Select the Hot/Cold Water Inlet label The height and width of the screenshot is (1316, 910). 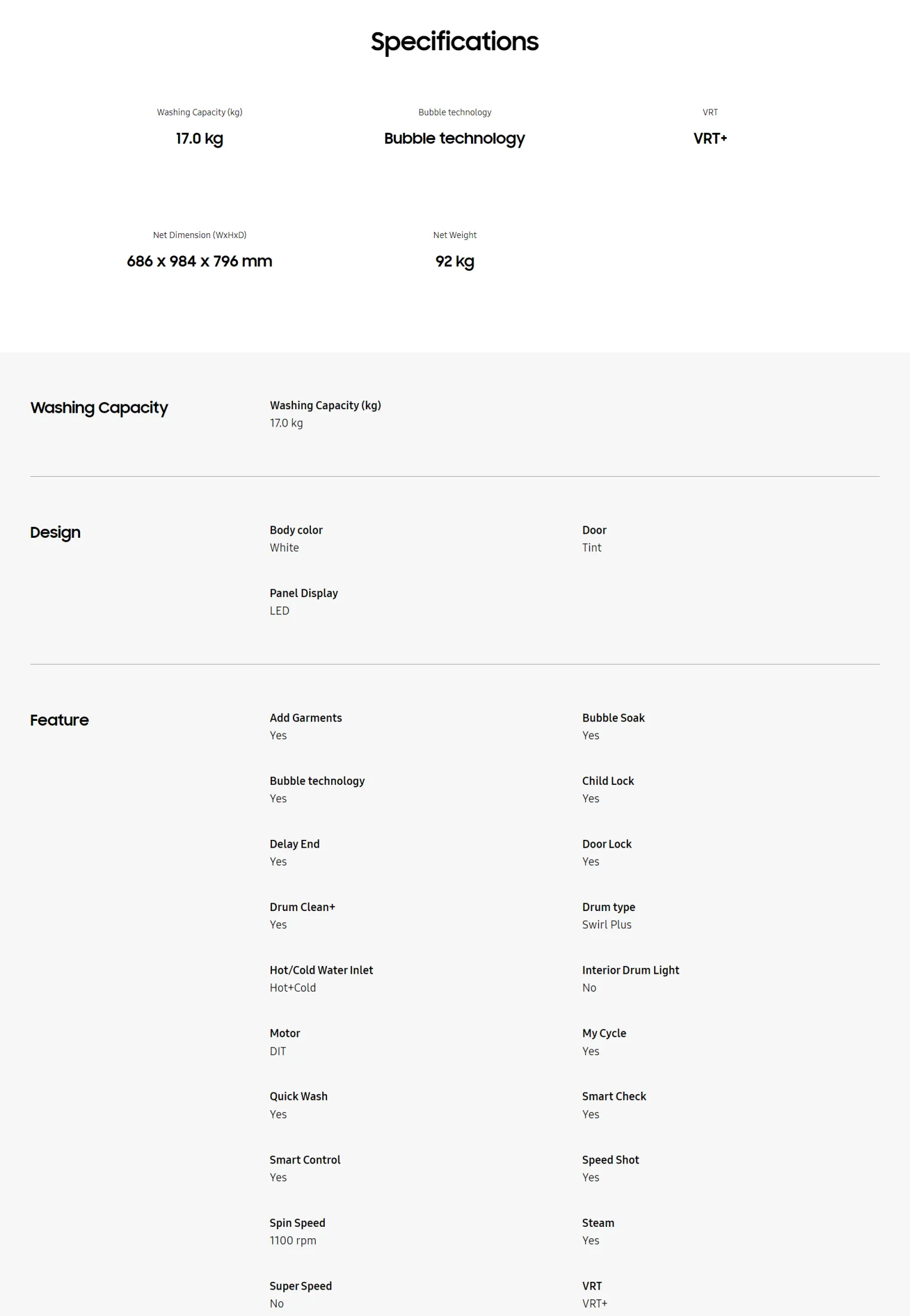pyautogui.click(x=321, y=970)
